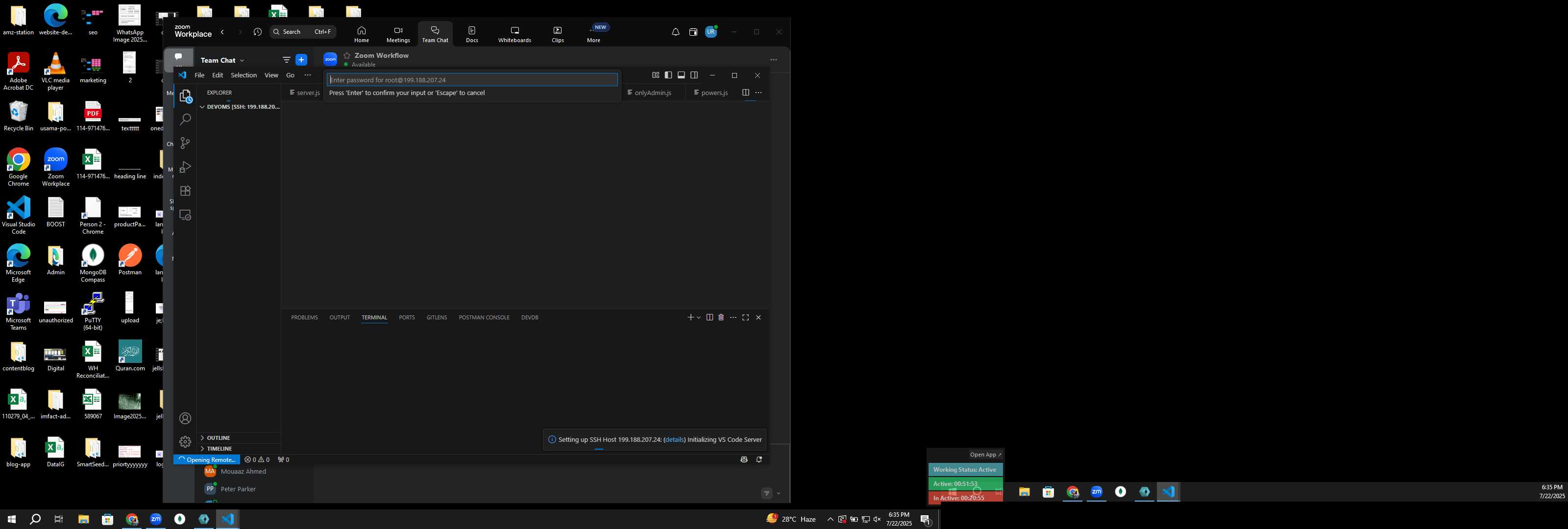Click errors and warnings count in status bar

coord(257,459)
